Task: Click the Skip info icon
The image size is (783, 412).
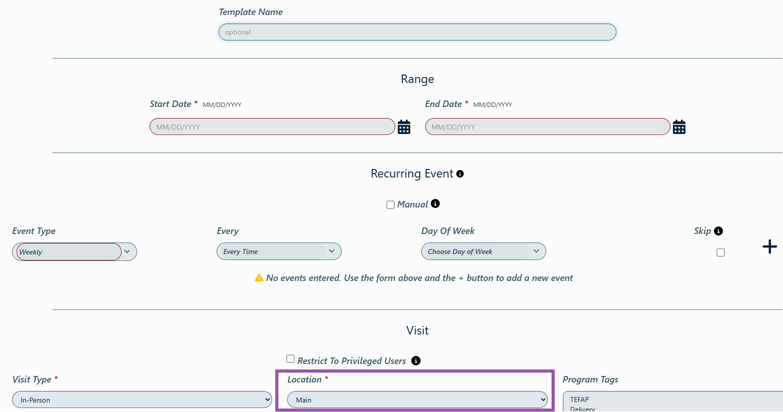Action: (718, 231)
